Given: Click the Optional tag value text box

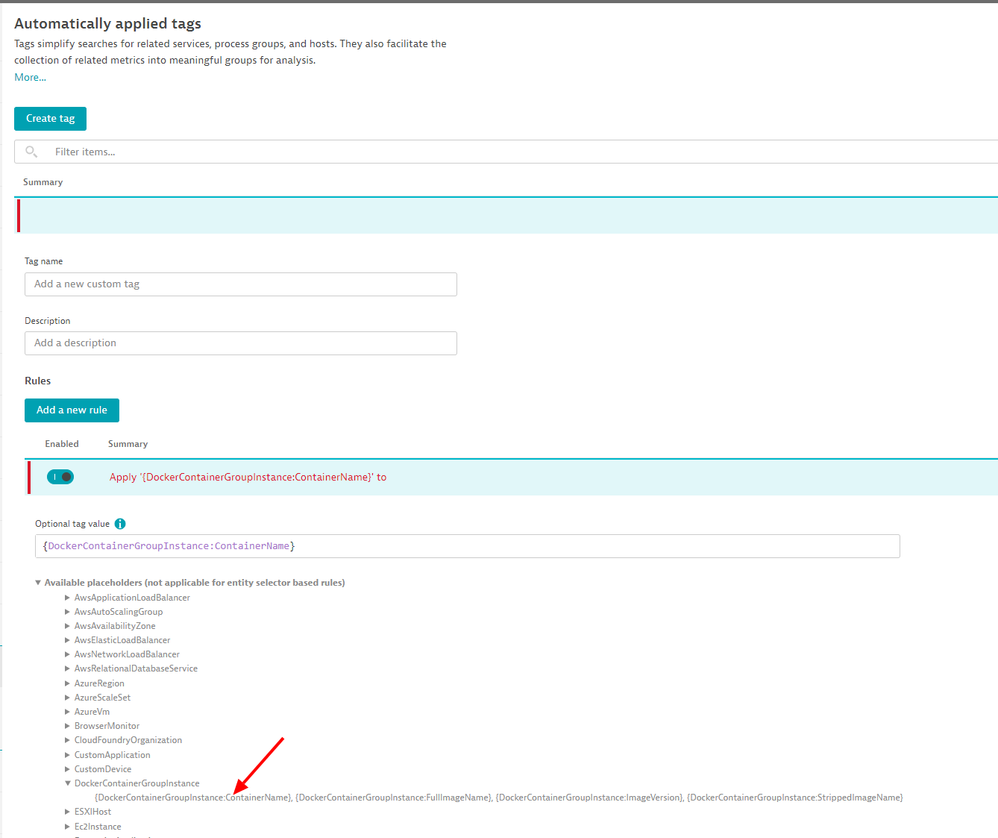Looking at the screenshot, I should point(466,546).
